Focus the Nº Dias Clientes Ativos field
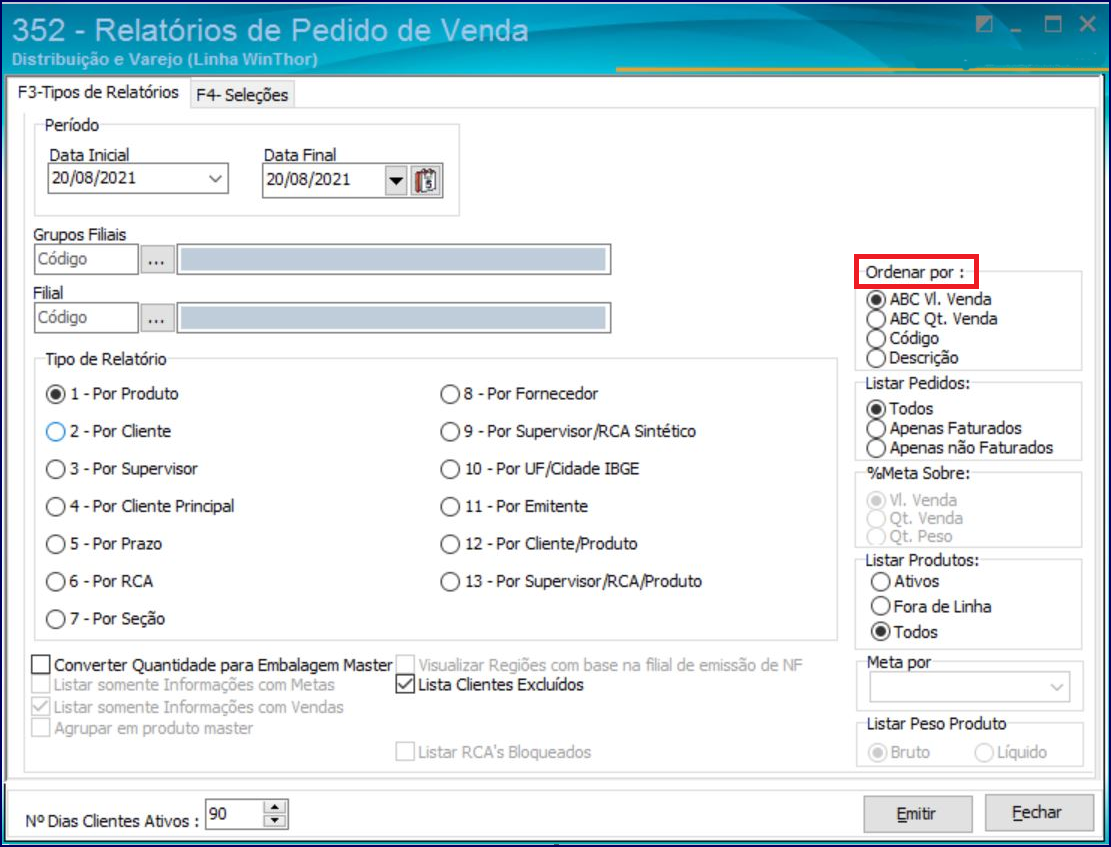This screenshot has width=1111, height=847. click(235, 814)
